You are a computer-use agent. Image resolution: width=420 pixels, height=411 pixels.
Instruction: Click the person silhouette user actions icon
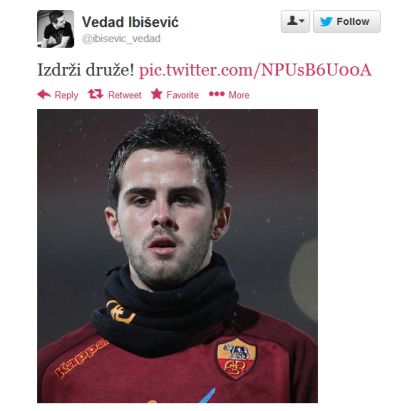[x=292, y=21]
